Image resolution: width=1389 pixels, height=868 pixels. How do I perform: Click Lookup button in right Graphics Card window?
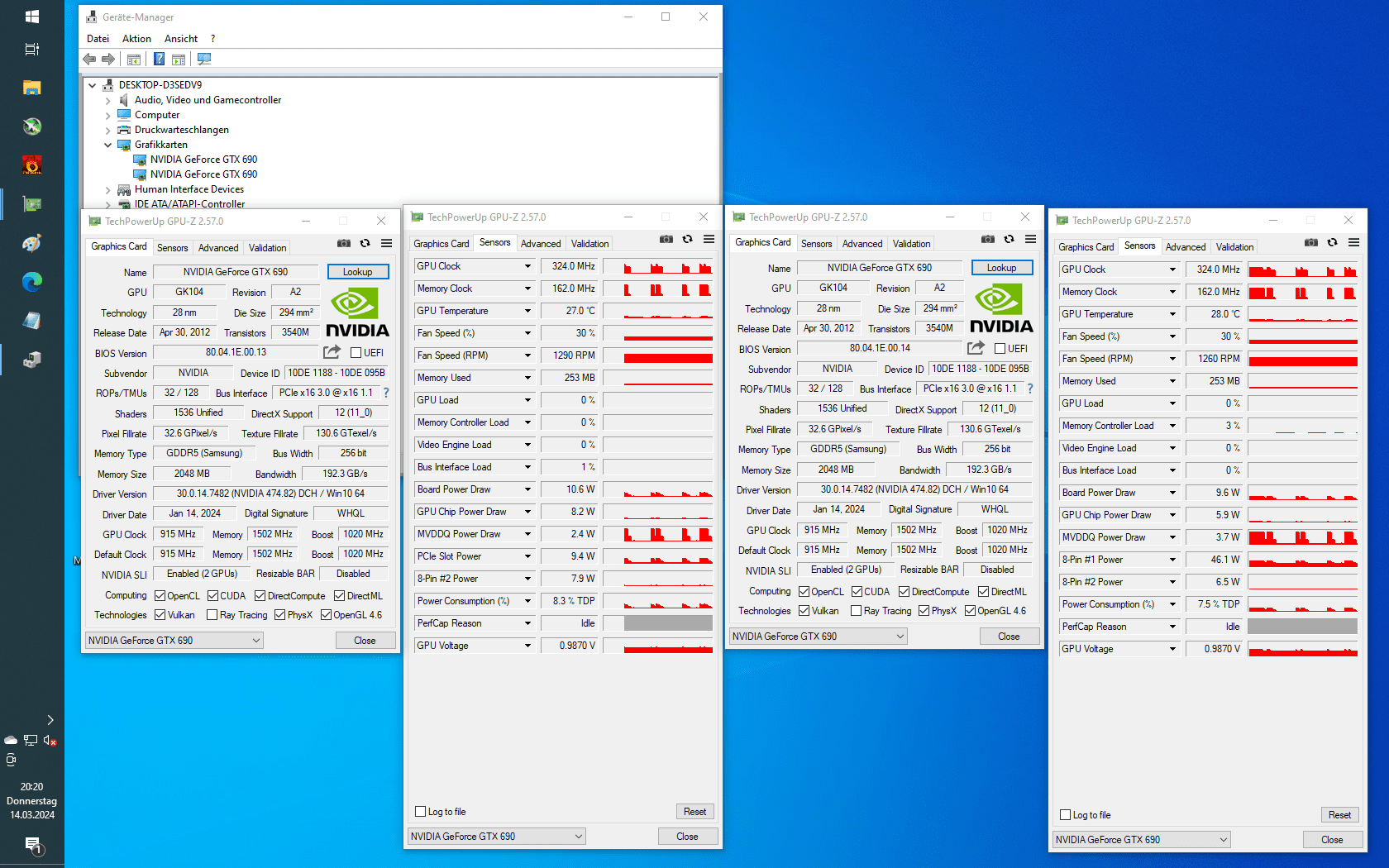click(1002, 268)
